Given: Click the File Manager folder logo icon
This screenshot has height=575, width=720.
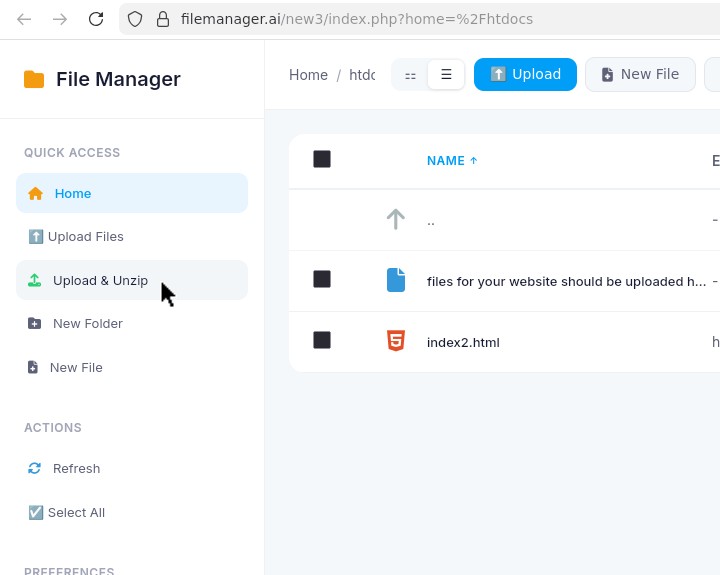Looking at the screenshot, I should point(34,80).
